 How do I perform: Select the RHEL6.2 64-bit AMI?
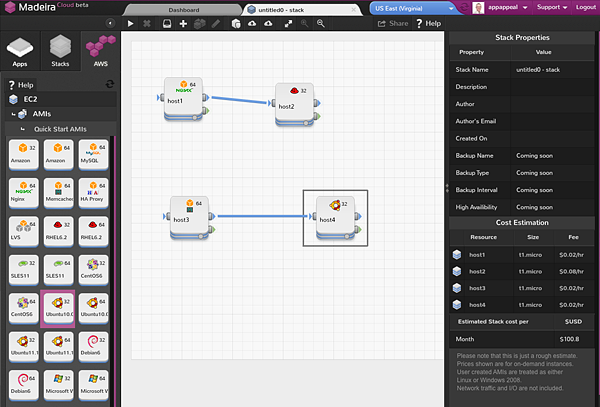pos(93,231)
